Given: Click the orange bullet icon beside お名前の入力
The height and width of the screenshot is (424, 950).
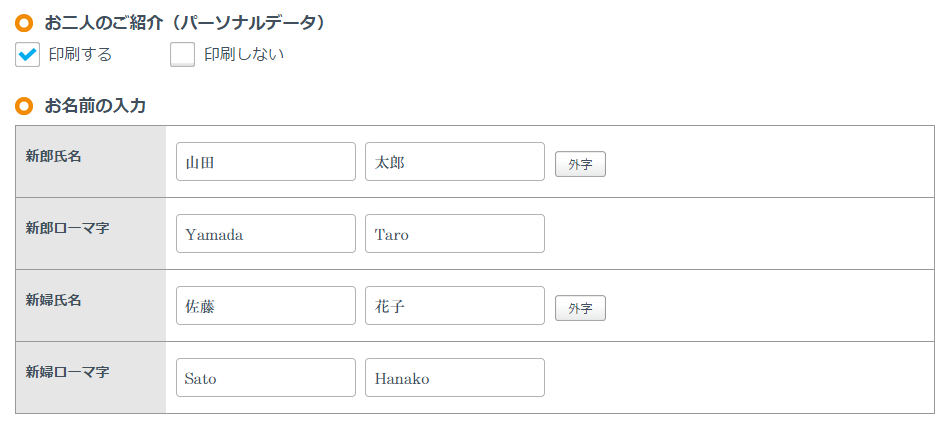Looking at the screenshot, I should (x=24, y=106).
